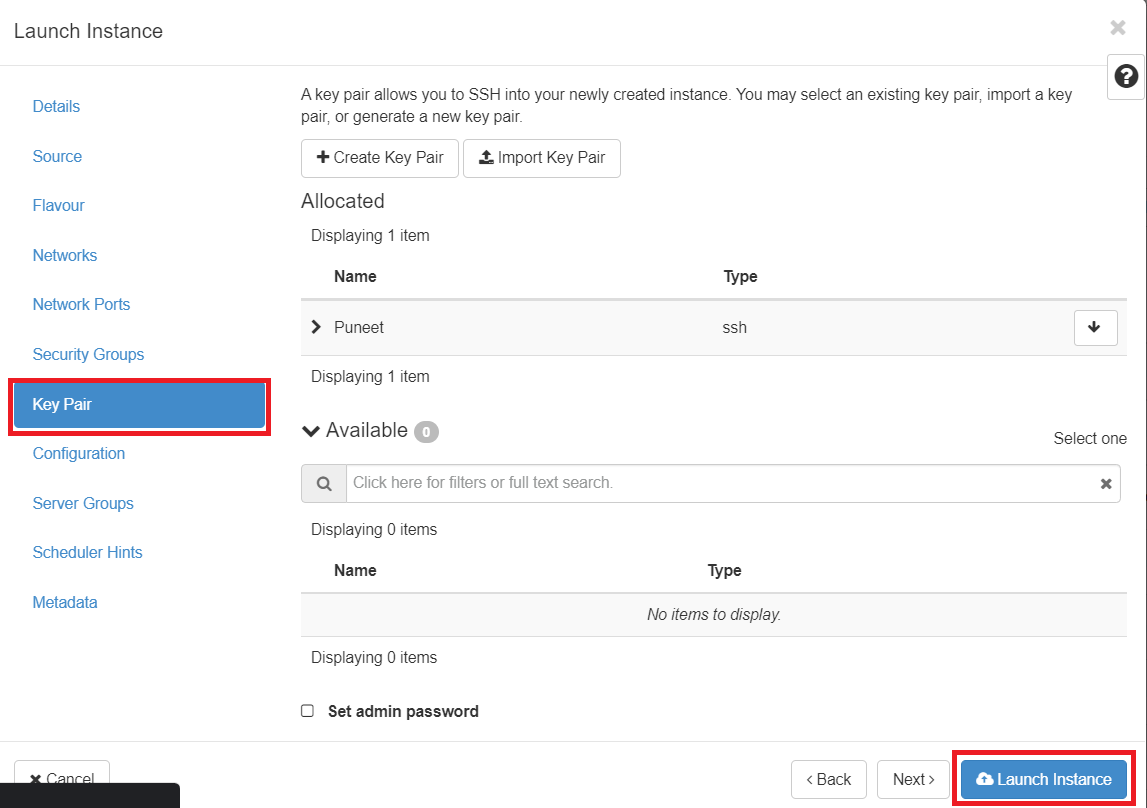
Task: Click the search magnifier icon
Action: (324, 483)
